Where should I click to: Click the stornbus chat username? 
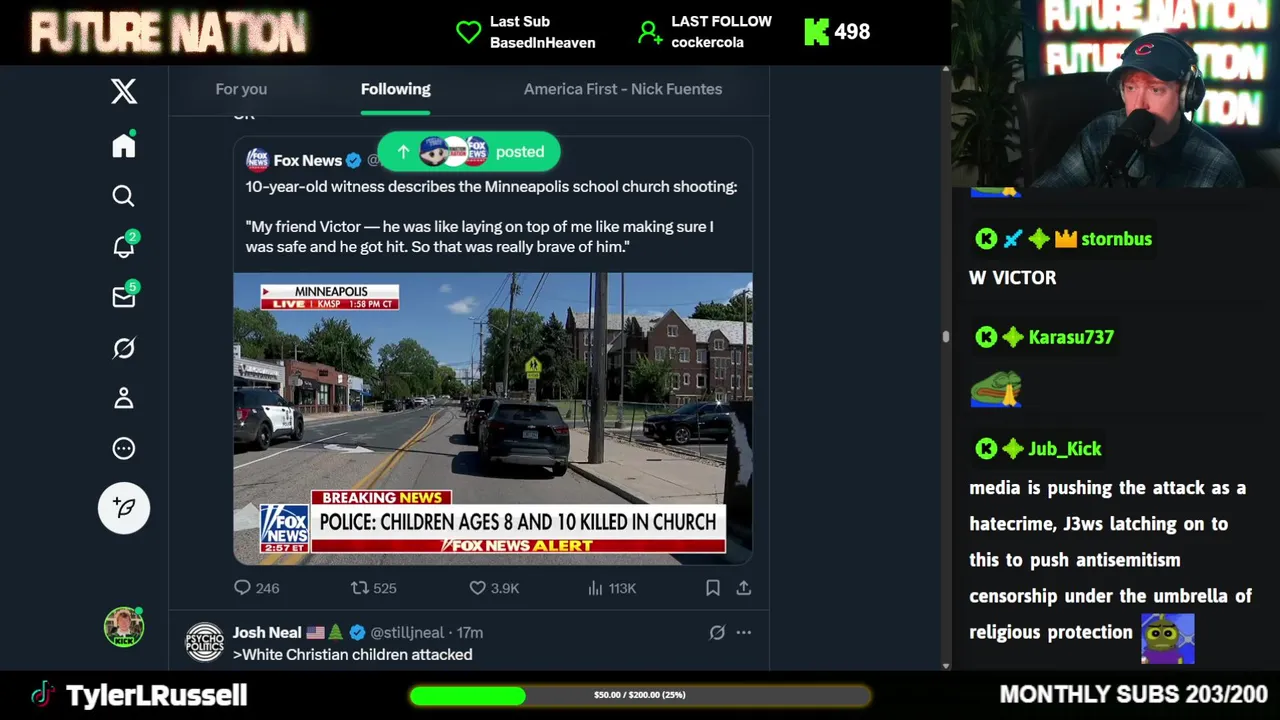[1116, 239]
